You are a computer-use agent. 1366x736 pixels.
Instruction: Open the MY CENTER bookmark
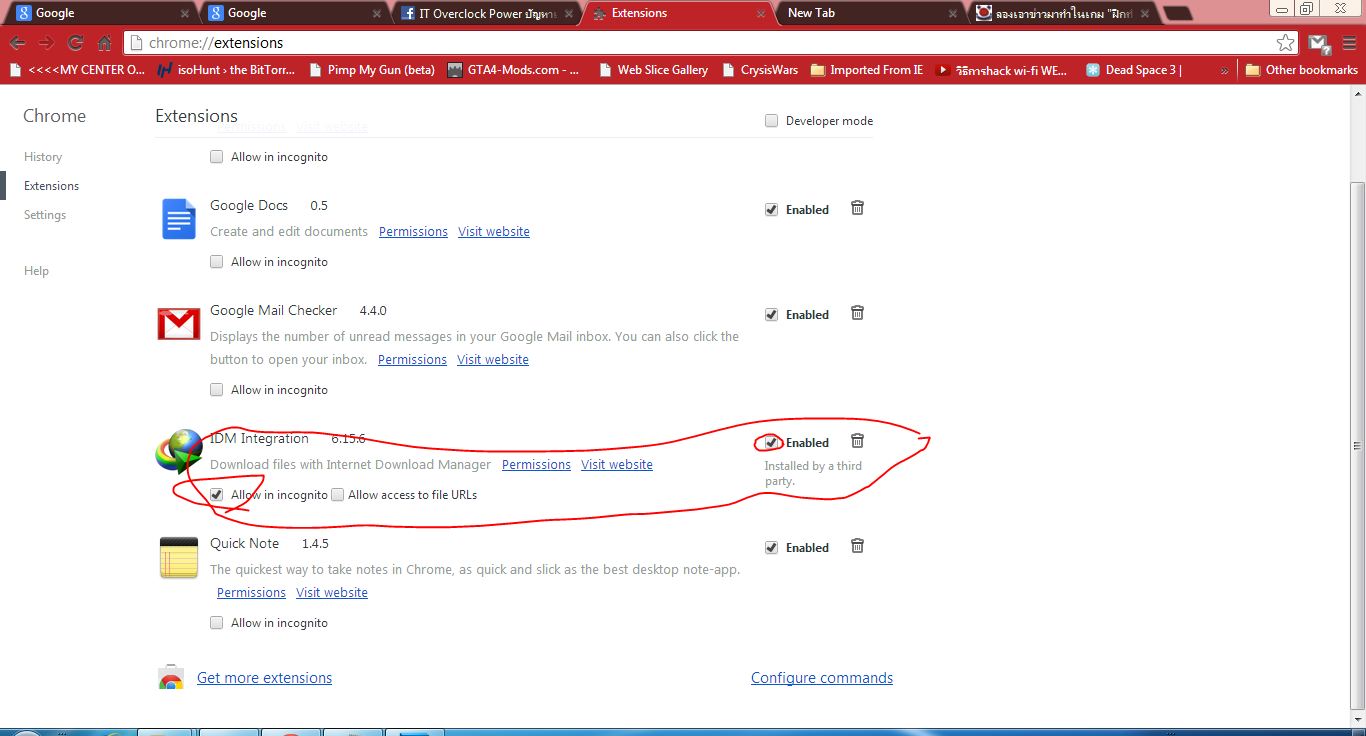(78, 70)
